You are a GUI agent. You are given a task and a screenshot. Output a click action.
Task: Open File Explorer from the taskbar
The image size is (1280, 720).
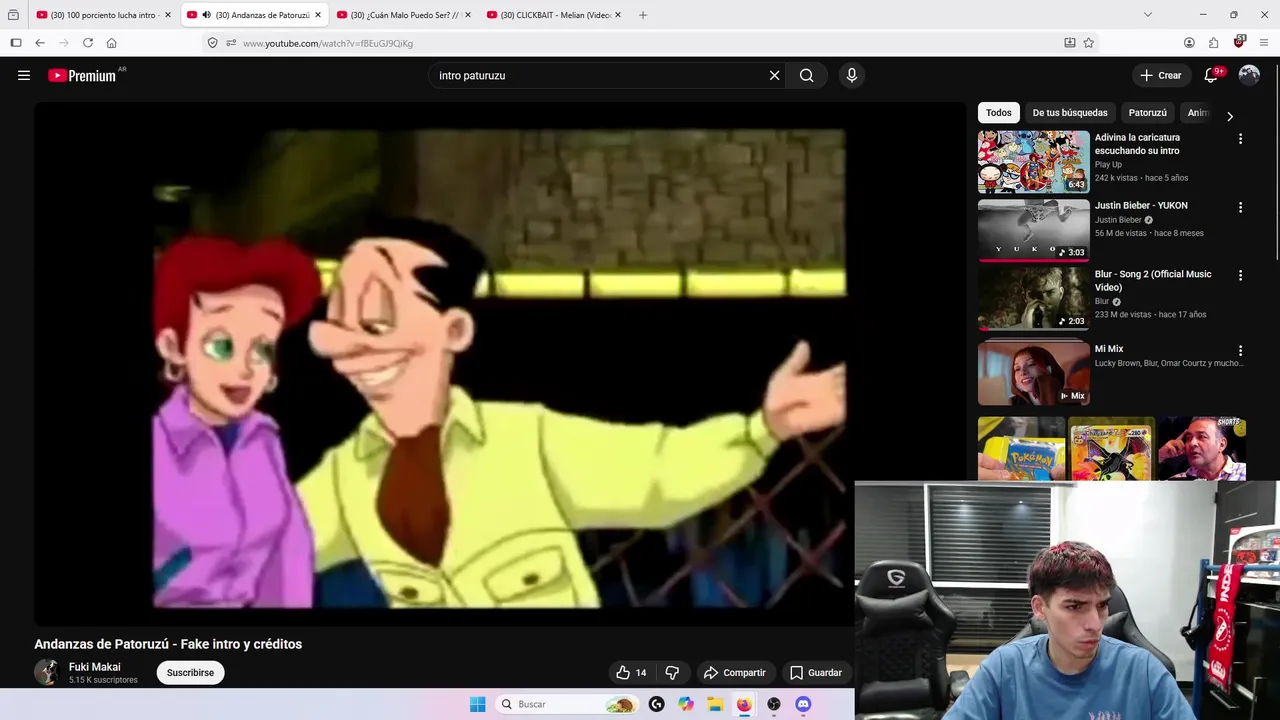tap(715, 704)
